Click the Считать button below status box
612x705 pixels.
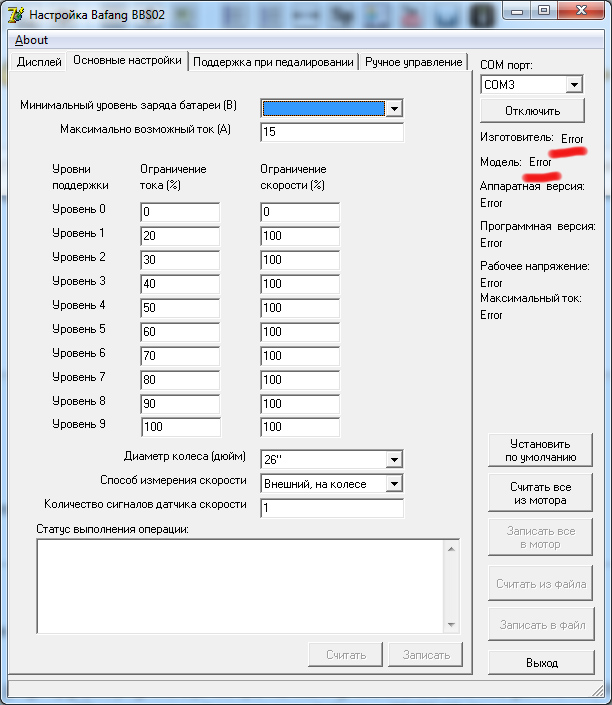[x=345, y=655]
